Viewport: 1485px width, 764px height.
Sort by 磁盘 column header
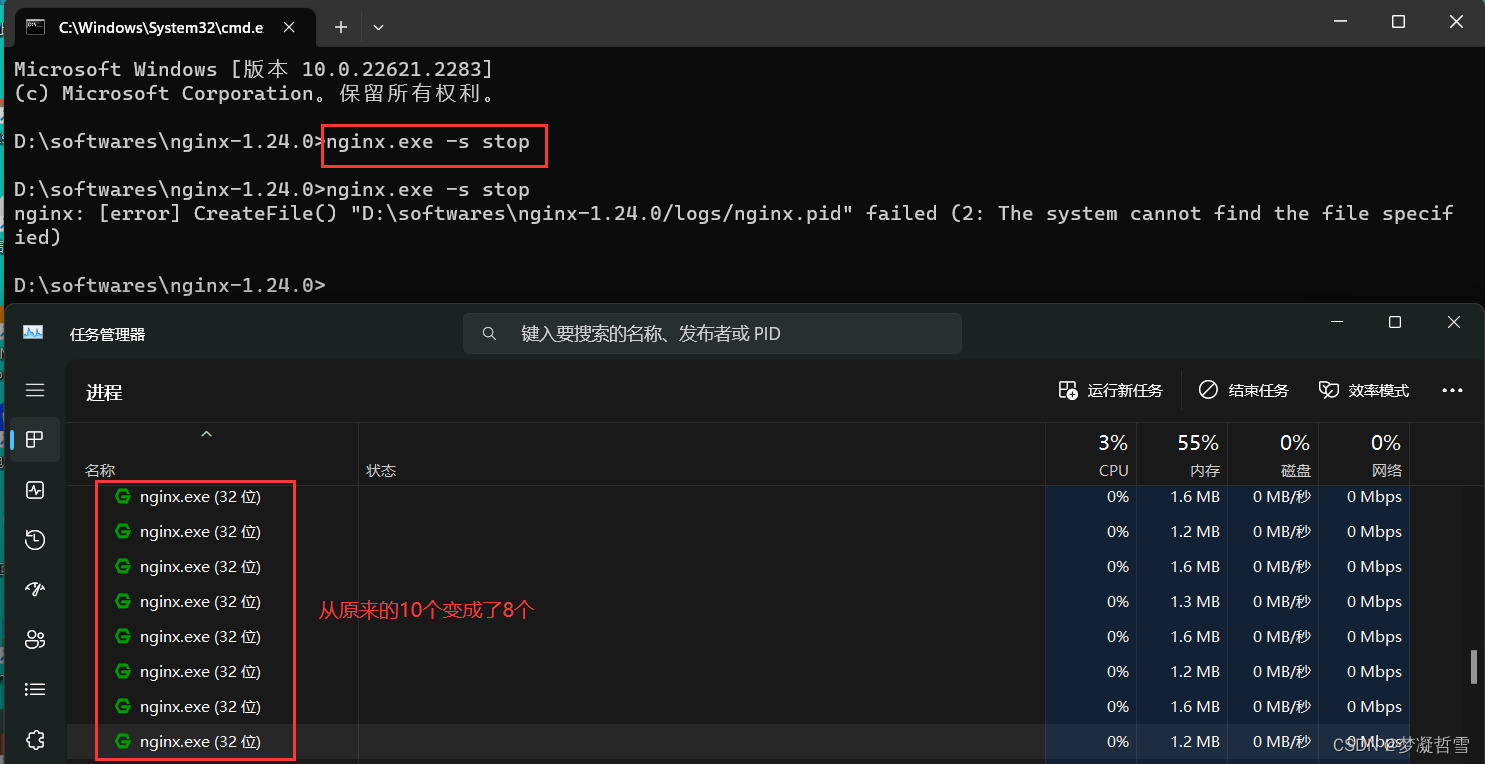click(x=1273, y=455)
